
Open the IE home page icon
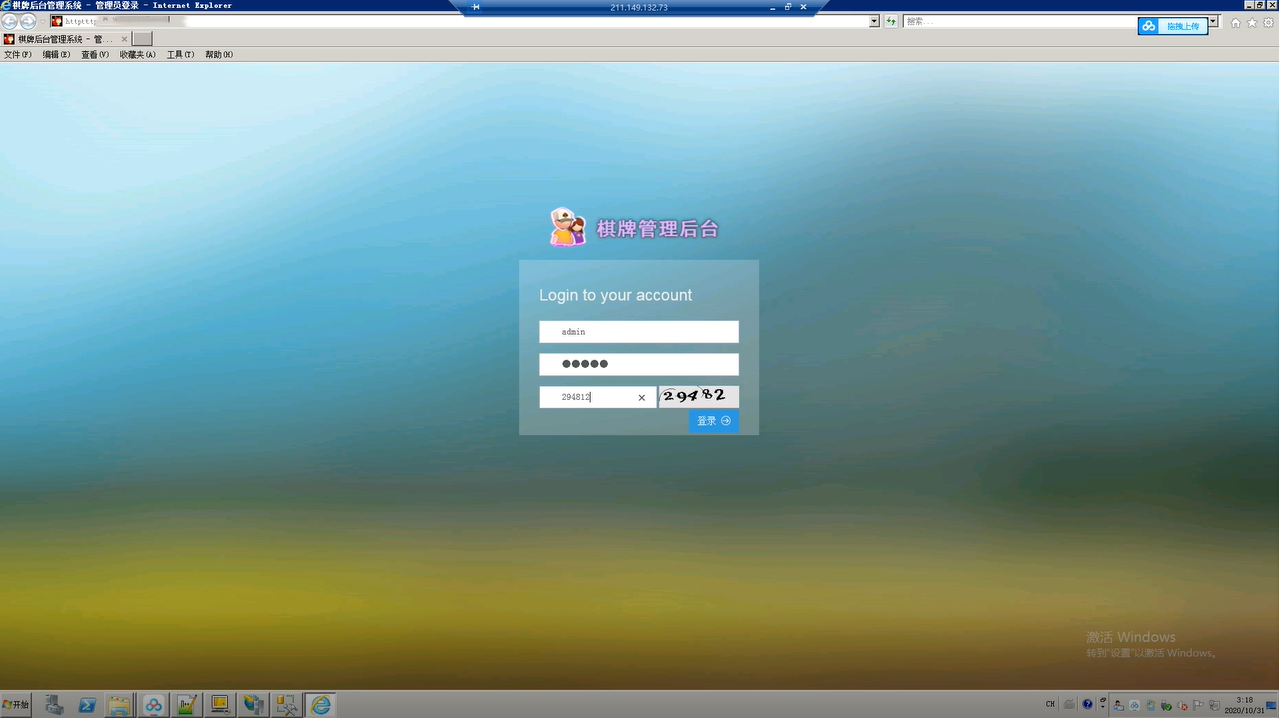[x=1236, y=23]
